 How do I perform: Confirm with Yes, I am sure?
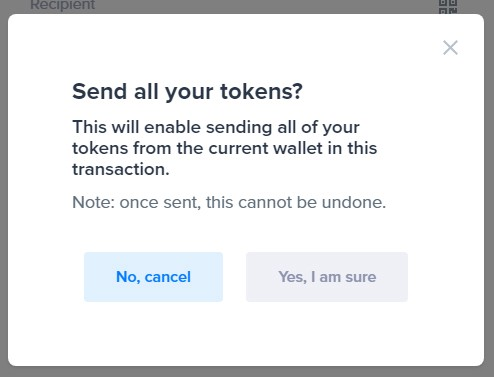click(327, 277)
